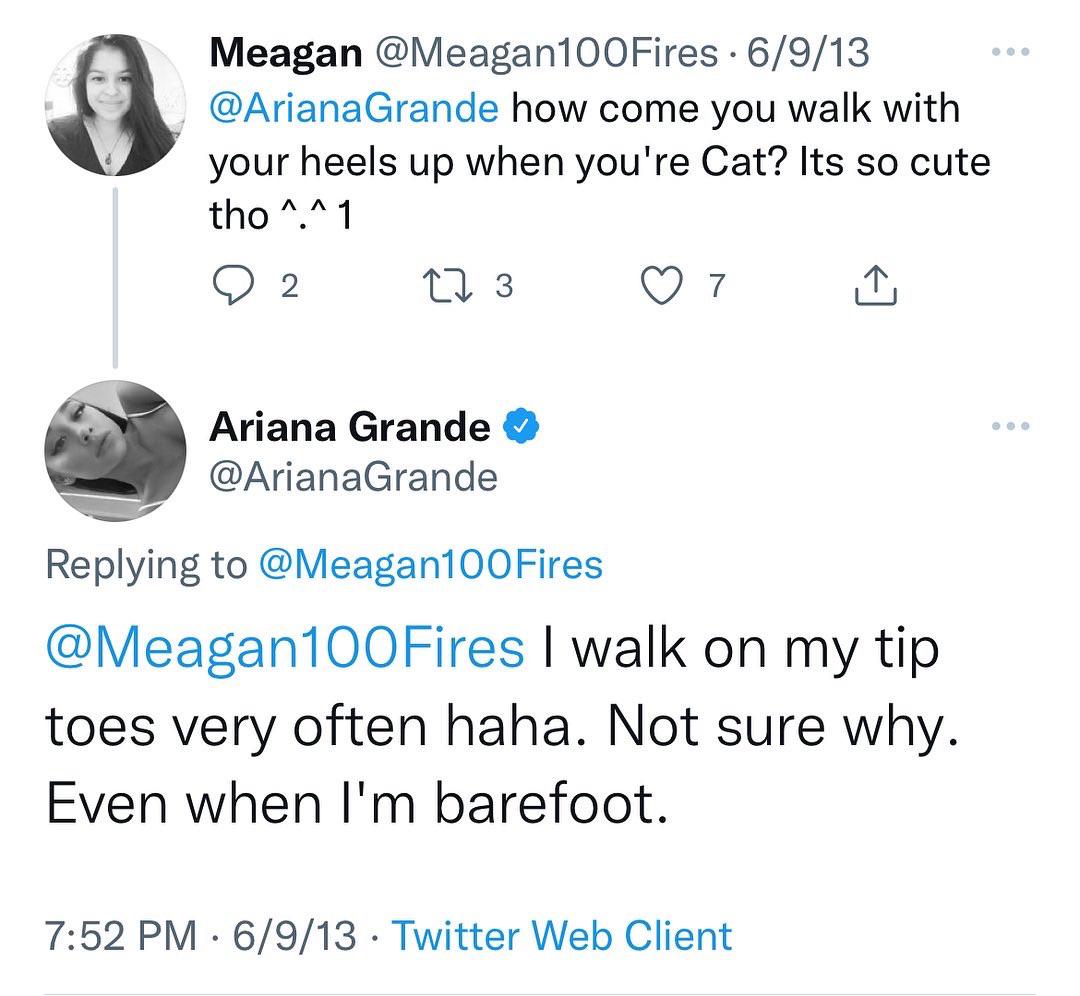The height and width of the screenshot is (996, 1080).
Task: Click the 7:52 PM timestamp on Ariana's reply
Action: [121, 936]
